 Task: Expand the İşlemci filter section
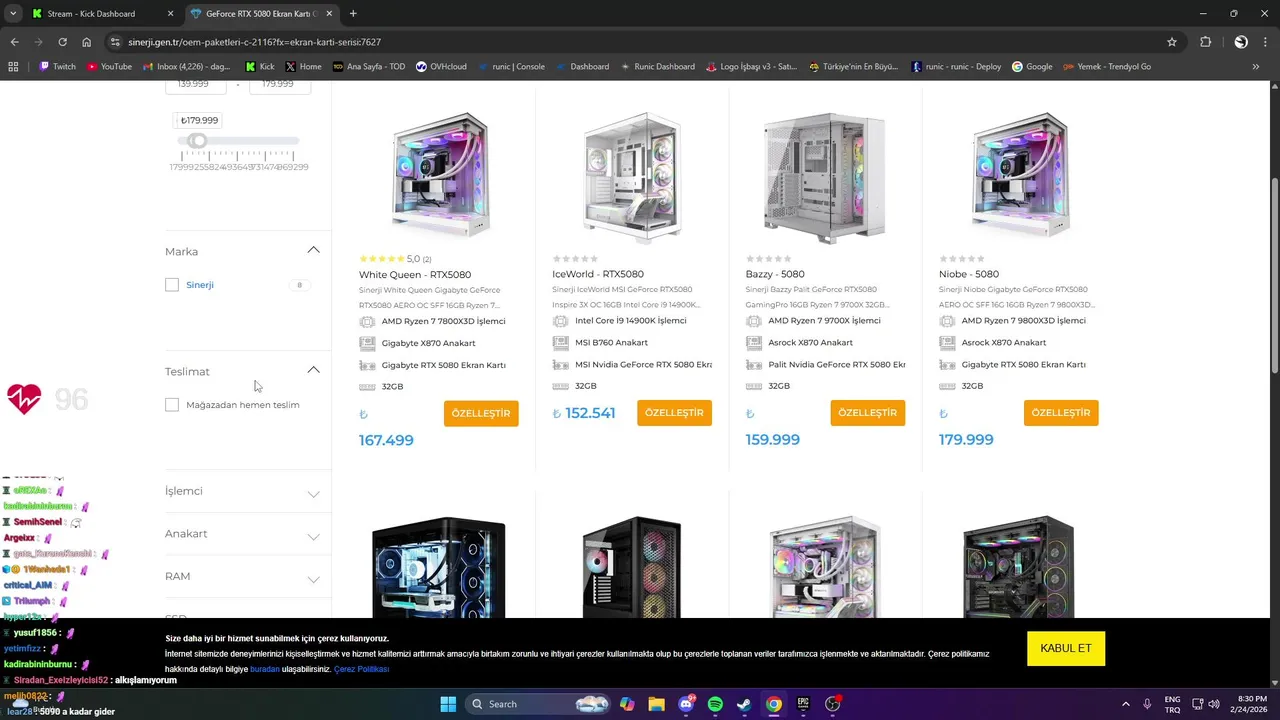coord(313,494)
